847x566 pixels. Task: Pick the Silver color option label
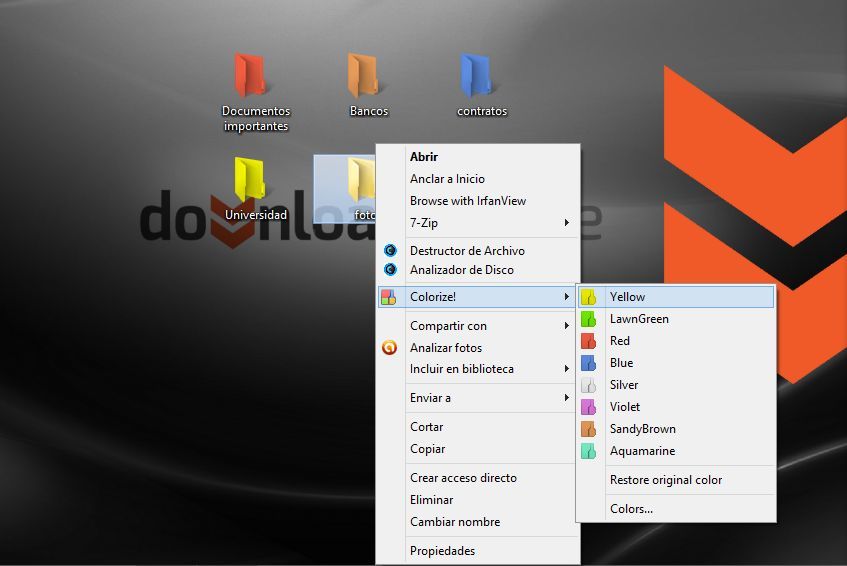coord(624,385)
